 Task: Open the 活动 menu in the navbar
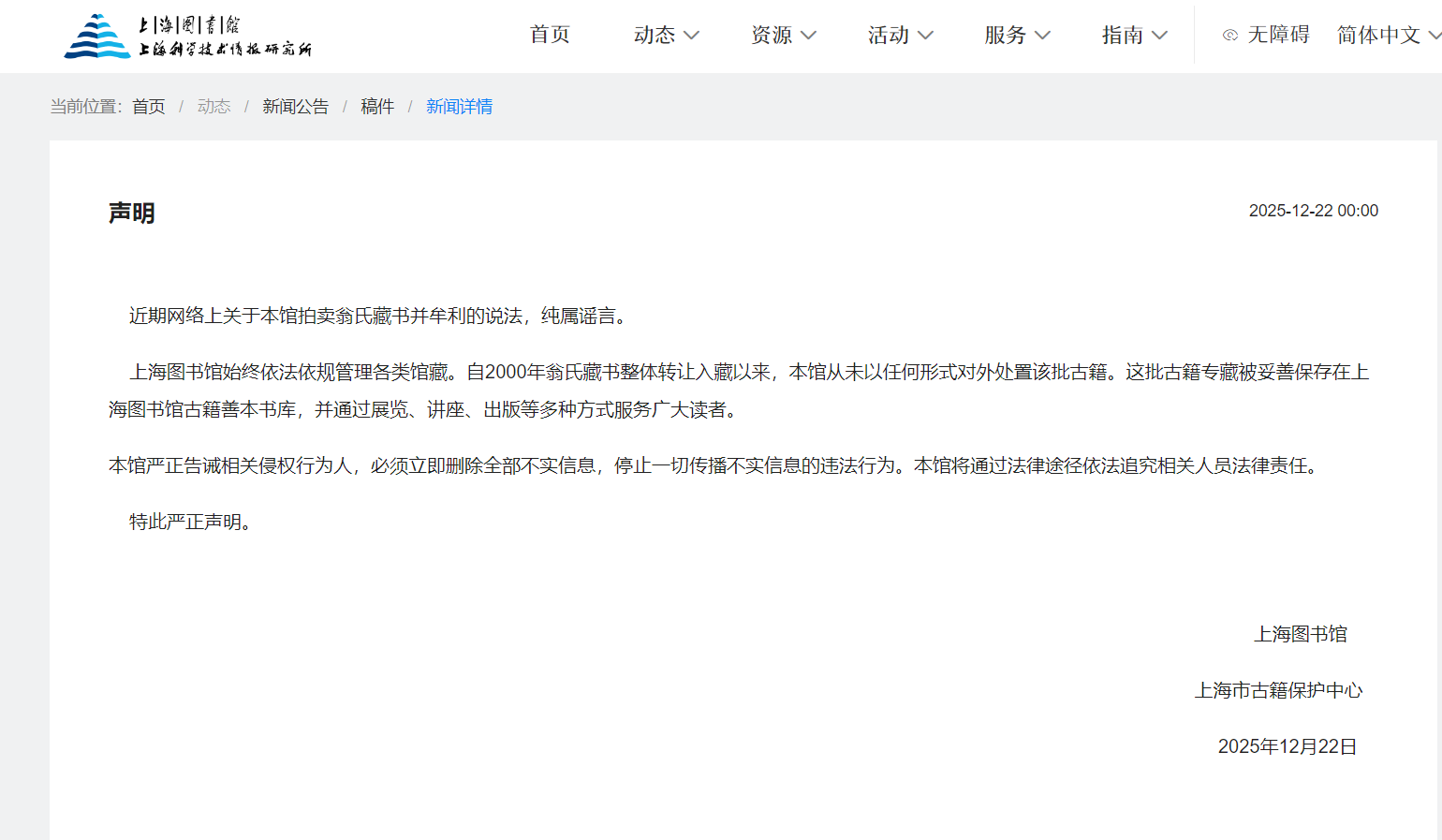coord(900,36)
